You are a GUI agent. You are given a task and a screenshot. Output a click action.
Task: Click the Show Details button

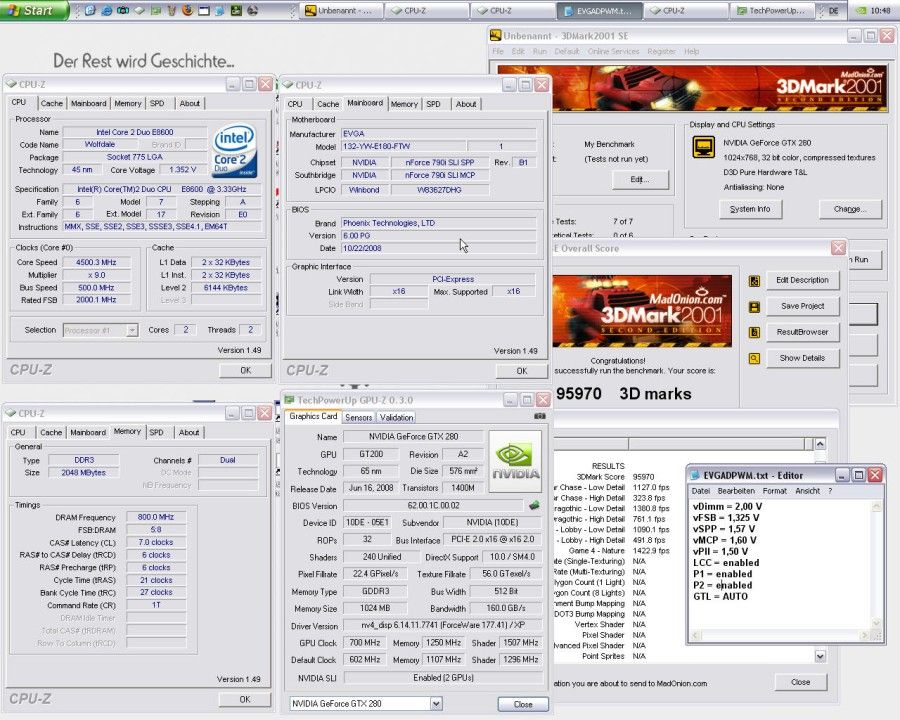pos(802,358)
